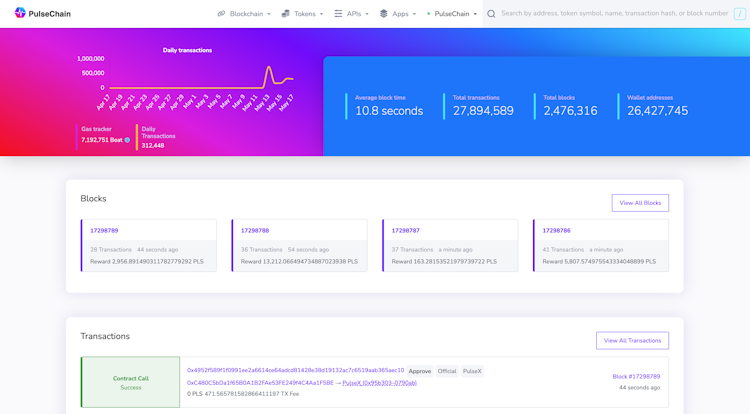Click the Apps layers icon
The width and height of the screenshot is (750, 414).
pyautogui.click(x=384, y=14)
